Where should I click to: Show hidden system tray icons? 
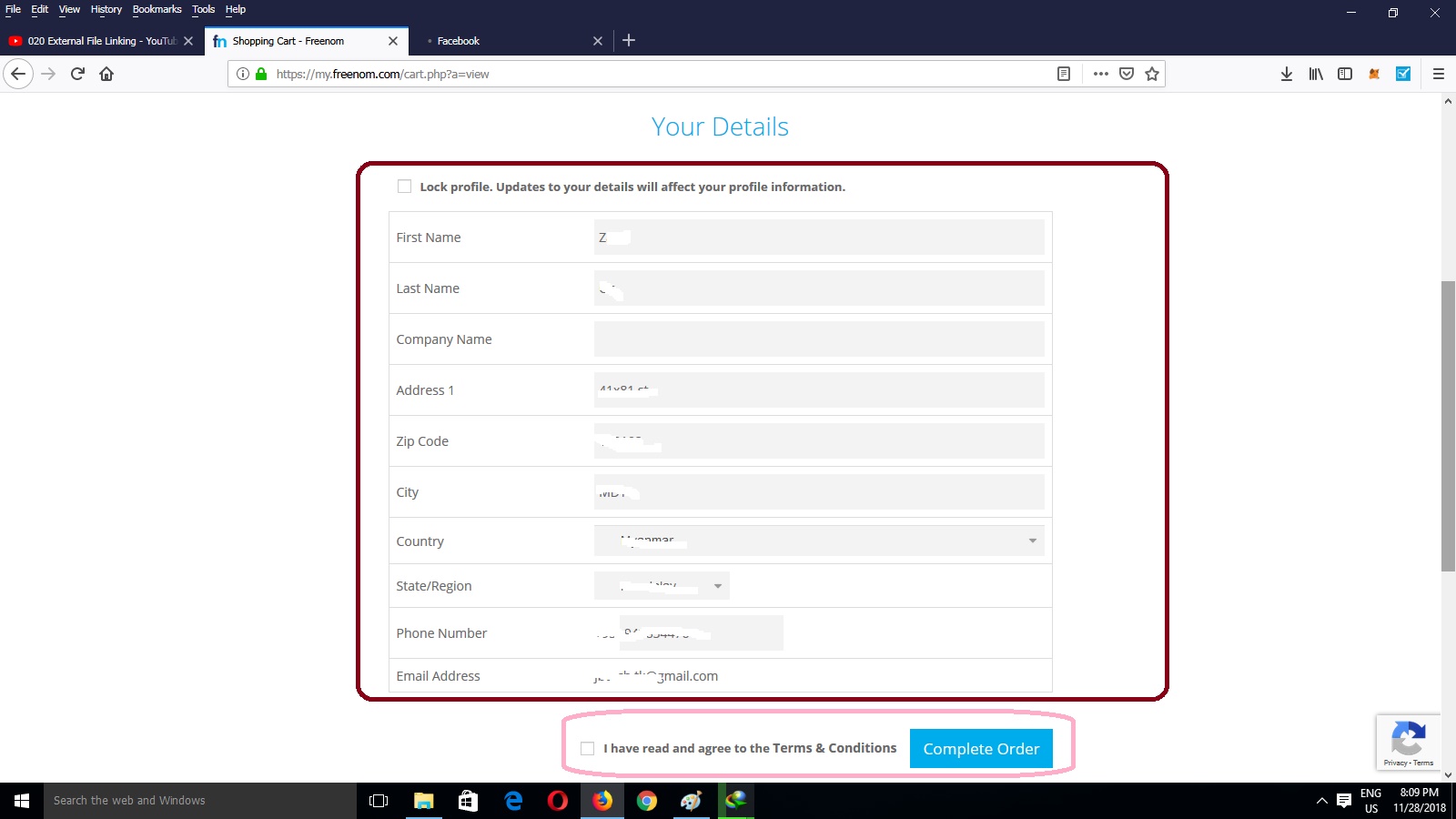[1321, 801]
